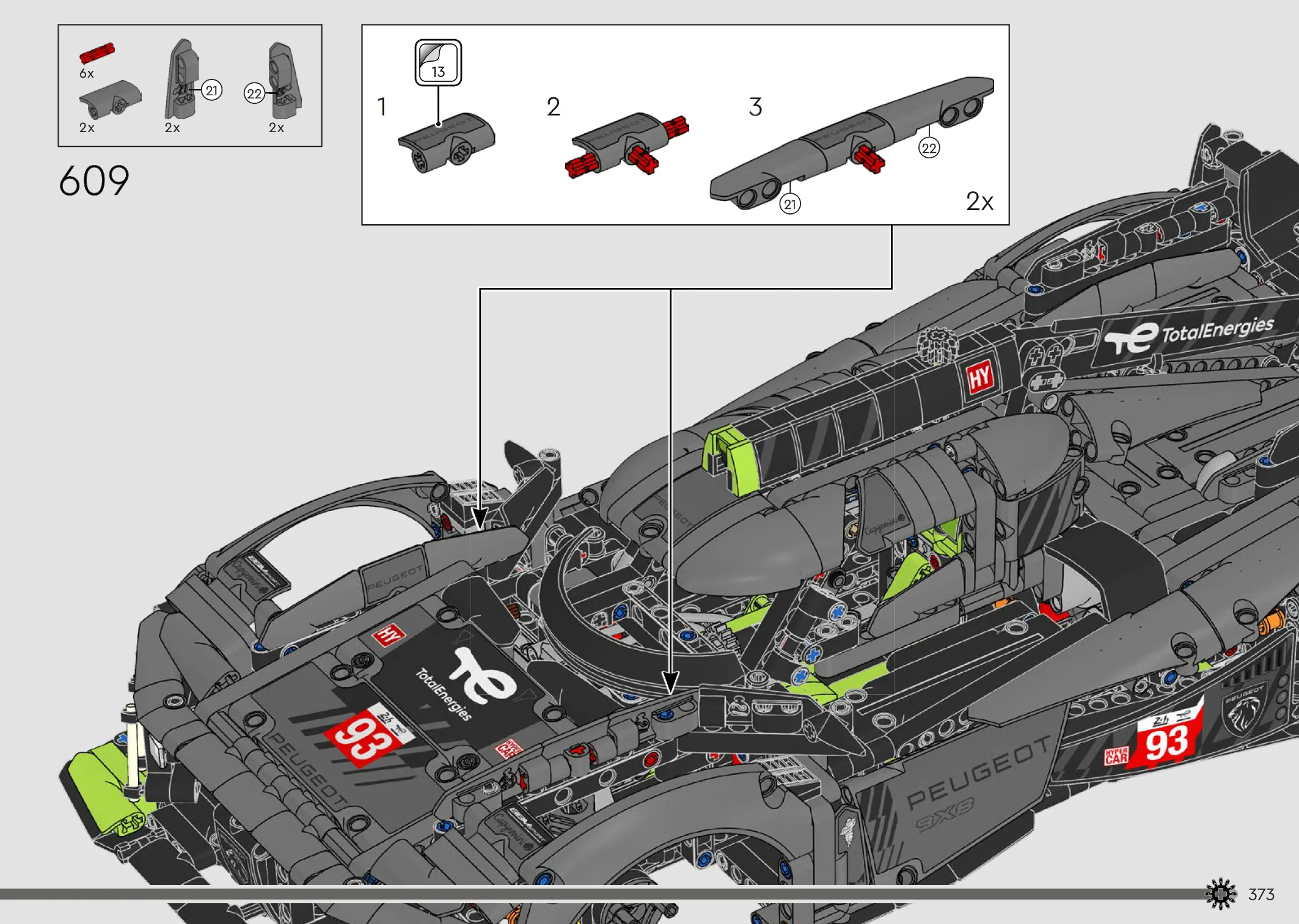Click the step number 609
This screenshot has height=924, width=1299.
pyautogui.click(x=94, y=181)
